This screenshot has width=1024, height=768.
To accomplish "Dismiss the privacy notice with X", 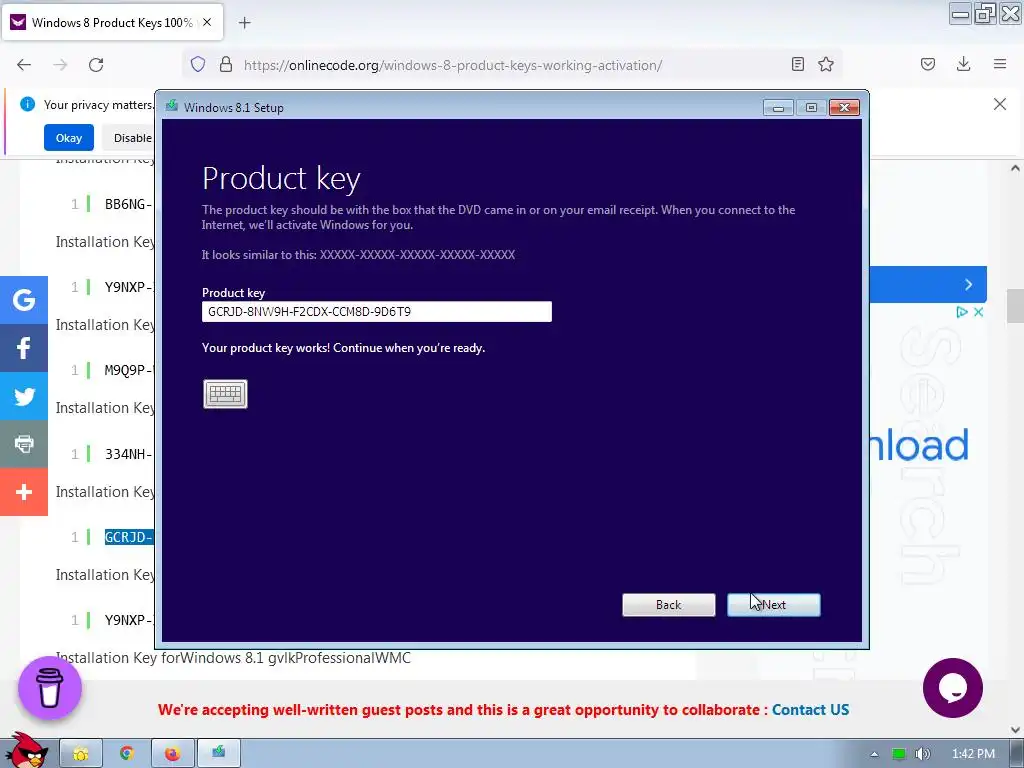I will [x=1000, y=104].
